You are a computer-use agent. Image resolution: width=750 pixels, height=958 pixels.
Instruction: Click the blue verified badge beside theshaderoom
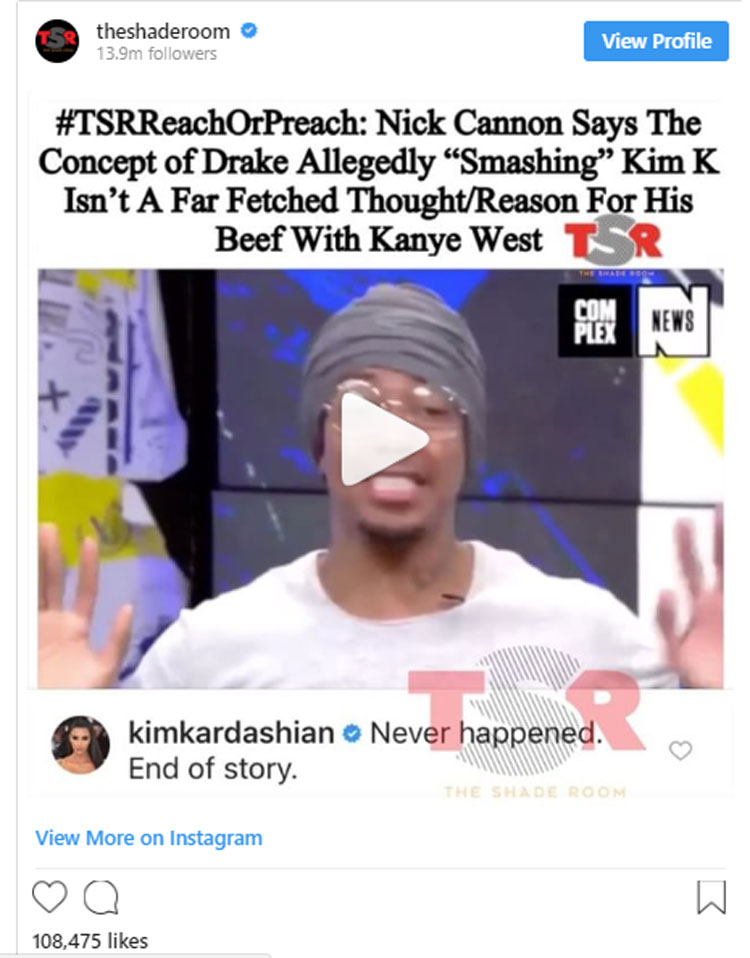pyautogui.click(x=249, y=30)
